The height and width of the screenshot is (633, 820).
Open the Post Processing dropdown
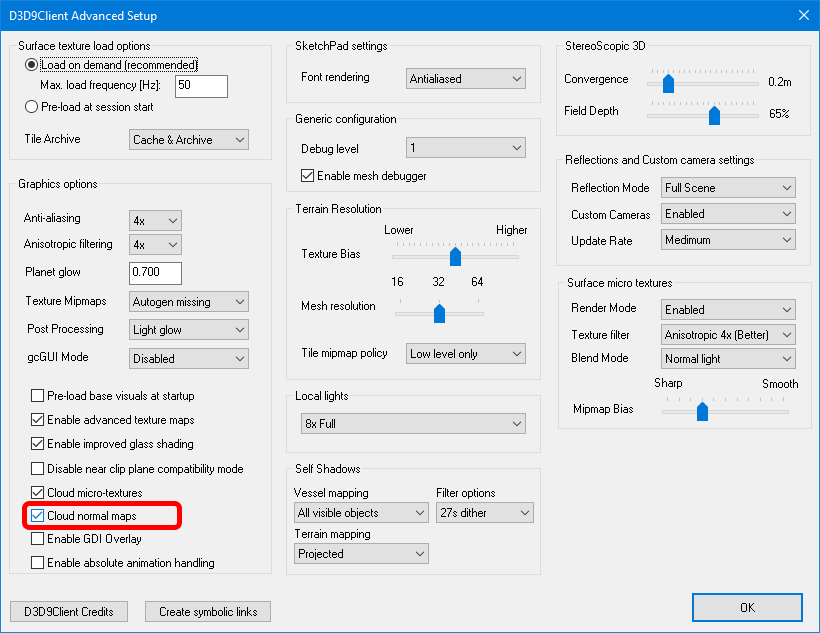(x=189, y=330)
